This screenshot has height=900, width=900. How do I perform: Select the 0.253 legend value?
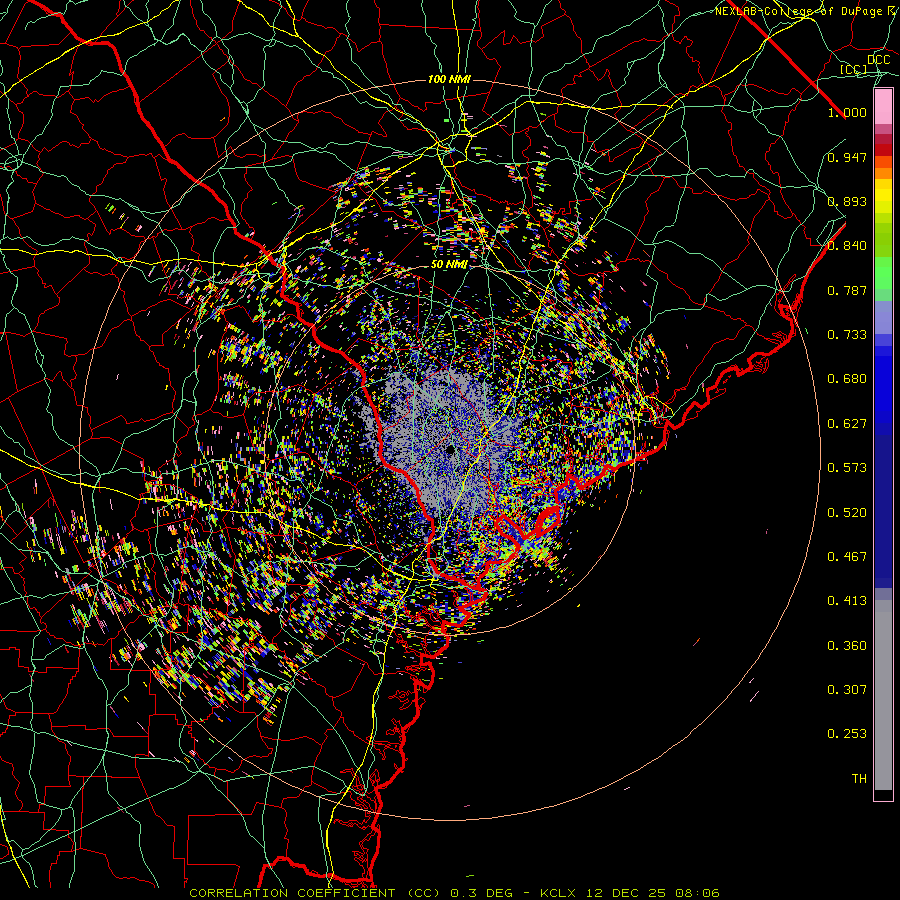tap(847, 734)
